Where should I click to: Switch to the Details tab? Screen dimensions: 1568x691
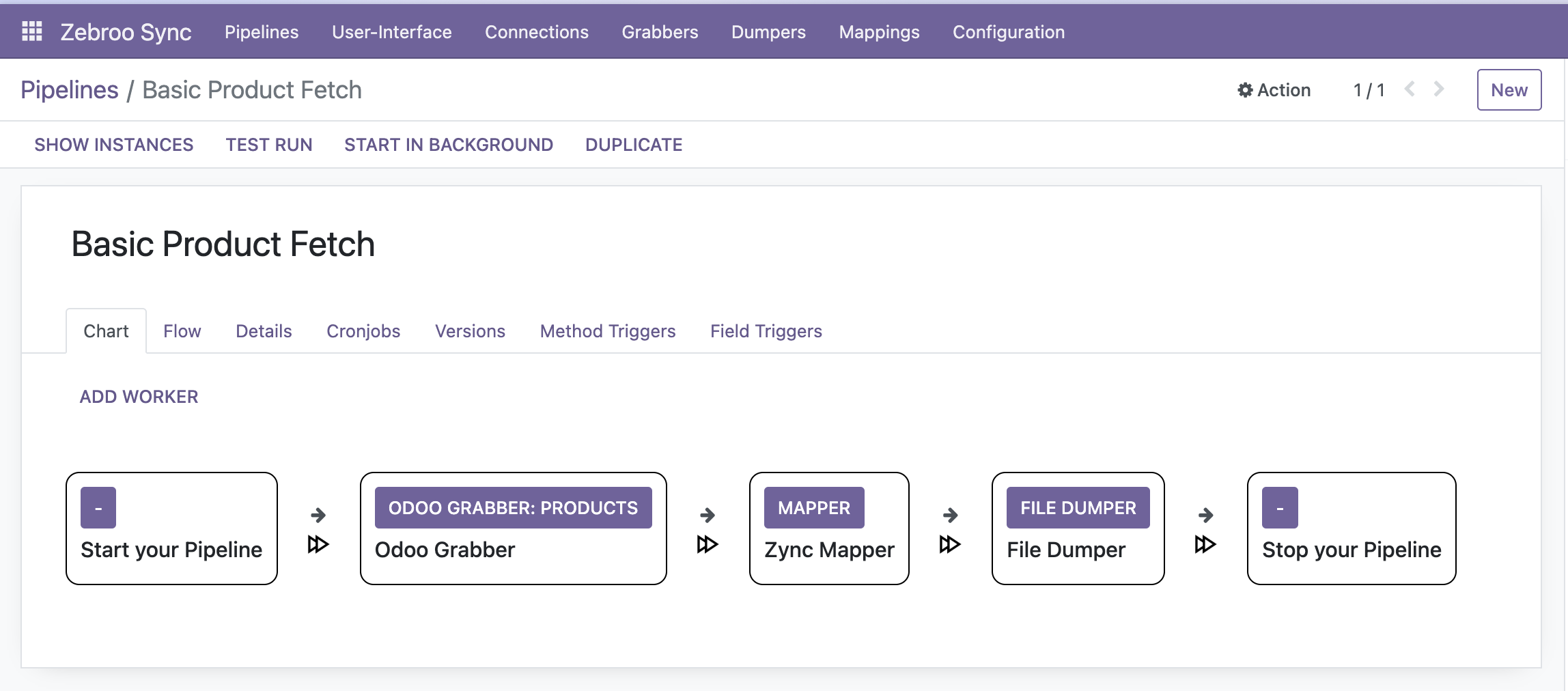click(x=264, y=331)
